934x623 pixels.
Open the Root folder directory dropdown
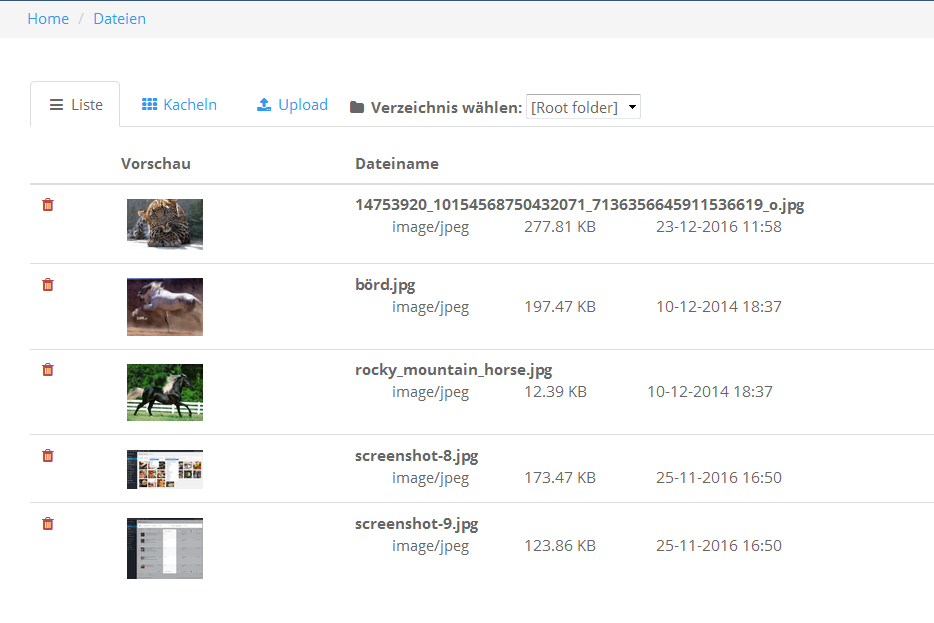pos(583,107)
